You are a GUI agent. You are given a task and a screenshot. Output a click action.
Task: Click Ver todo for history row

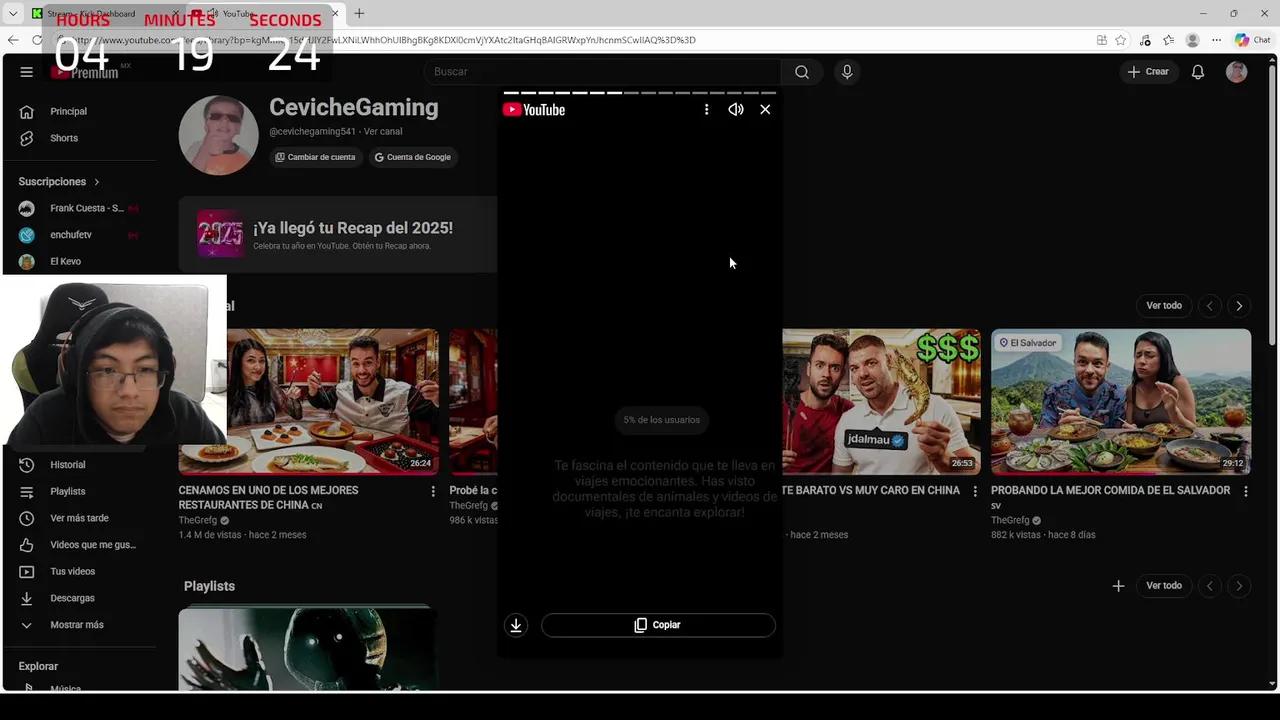[x=1164, y=306]
